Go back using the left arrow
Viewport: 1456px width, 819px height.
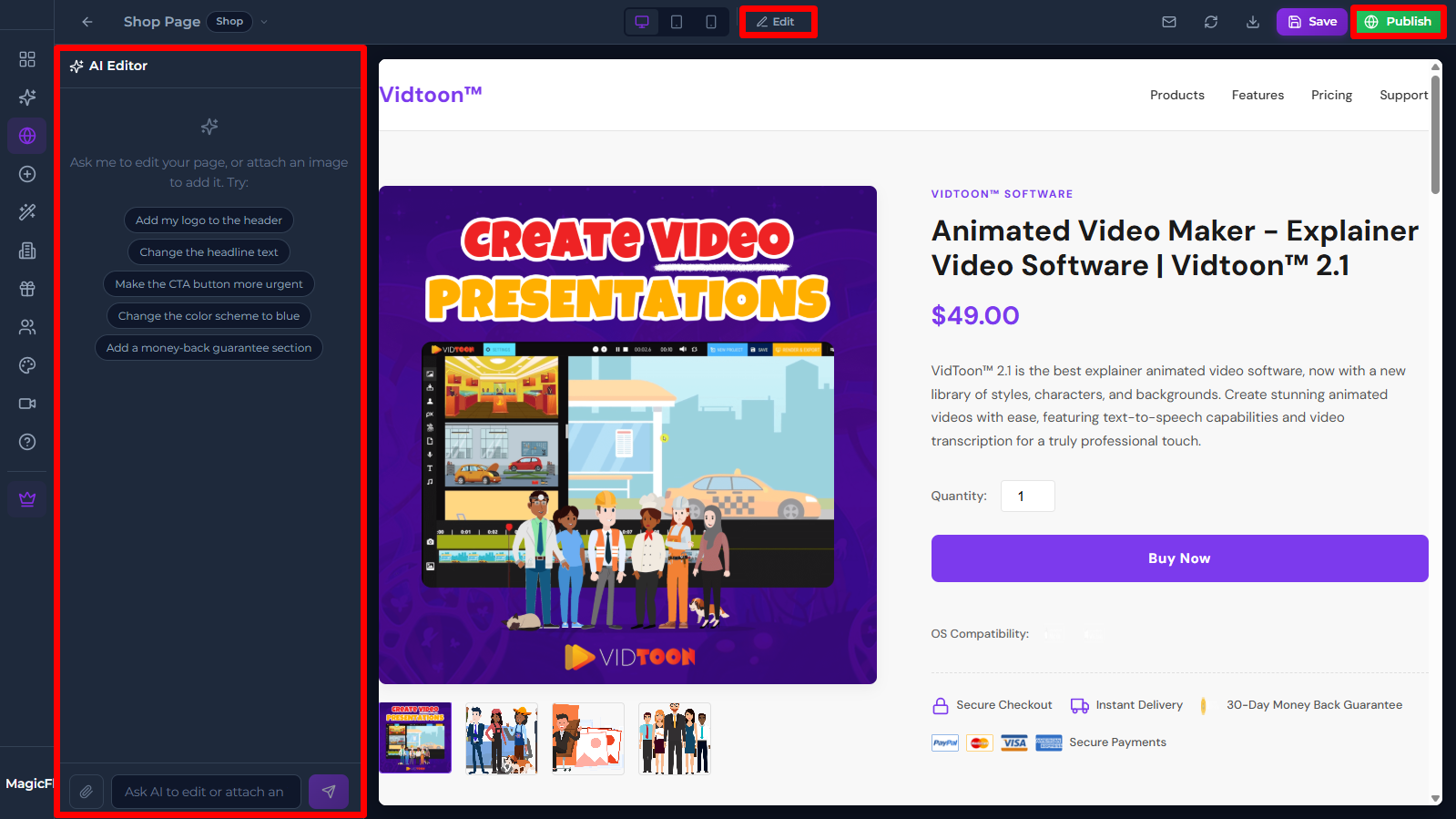coord(87,22)
